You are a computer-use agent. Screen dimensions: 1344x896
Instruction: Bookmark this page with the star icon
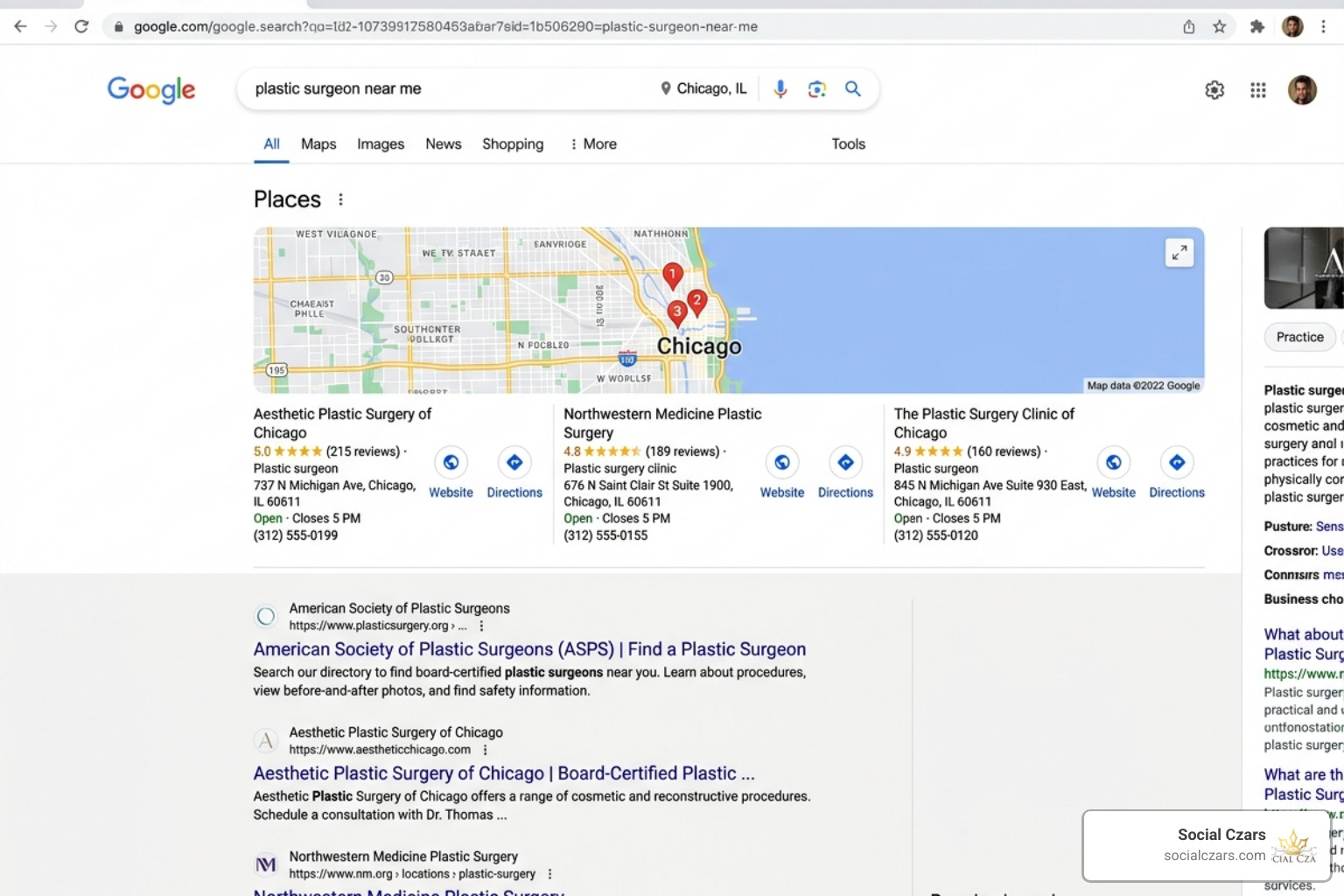(x=1219, y=26)
